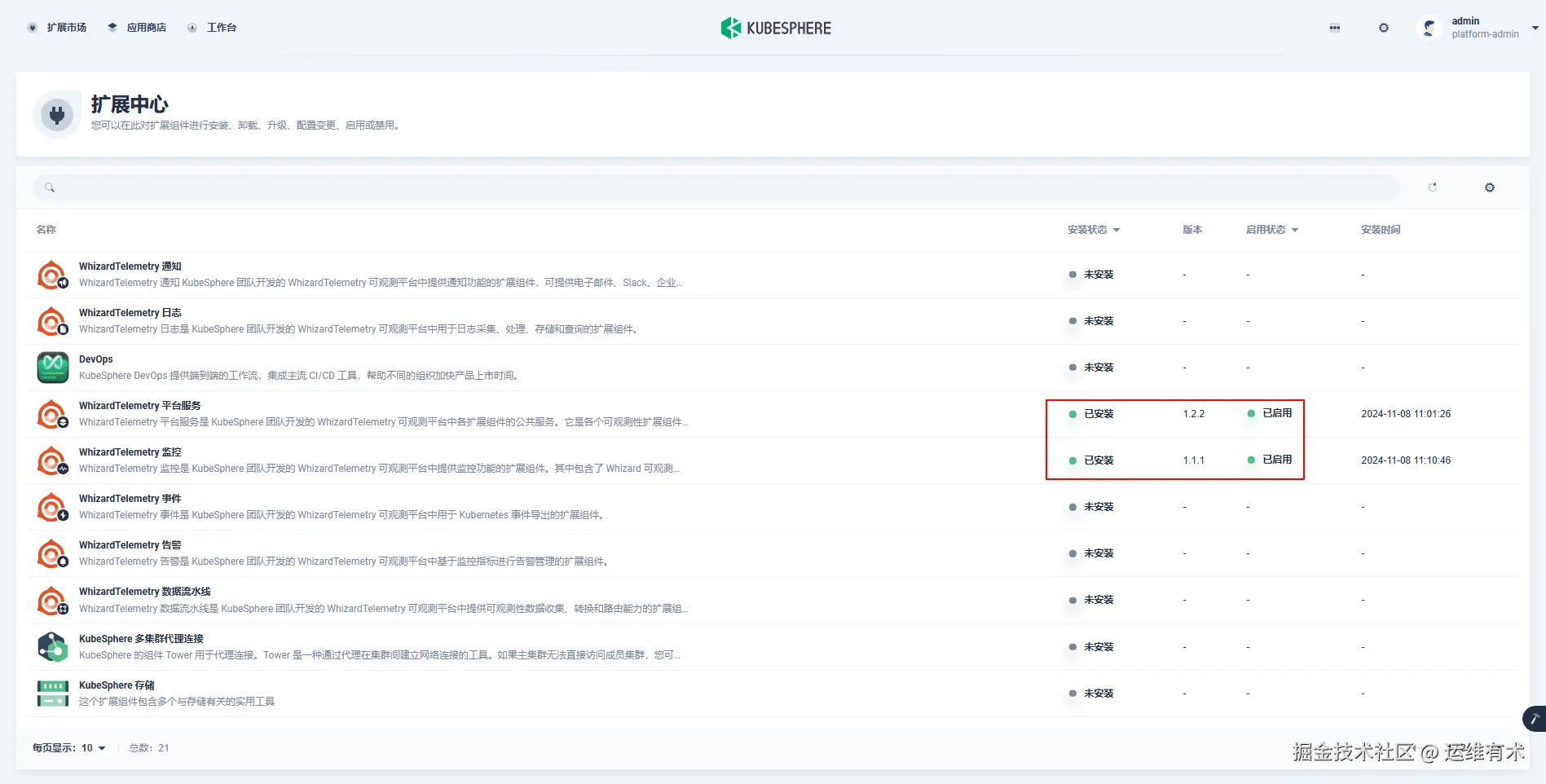Image resolution: width=1546 pixels, height=784 pixels.
Task: Filter by 启用状态 column dropdown
Action: click(x=1272, y=230)
